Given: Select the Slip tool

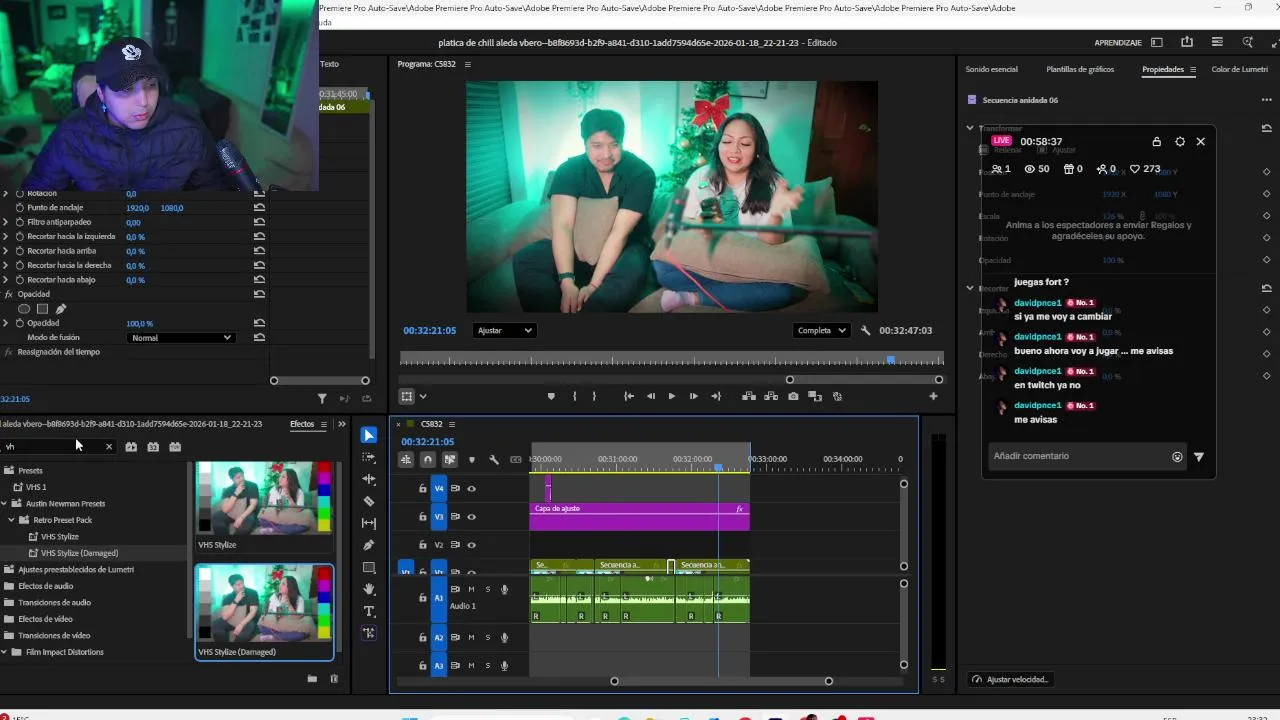Looking at the screenshot, I should pyautogui.click(x=369, y=523).
